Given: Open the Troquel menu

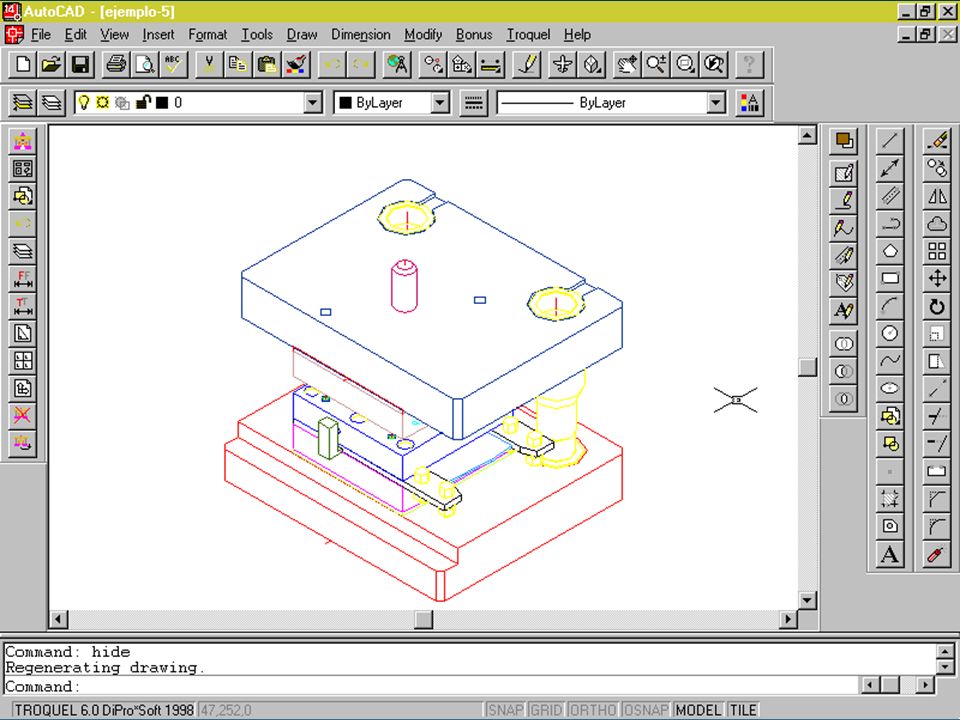Looking at the screenshot, I should [x=528, y=35].
